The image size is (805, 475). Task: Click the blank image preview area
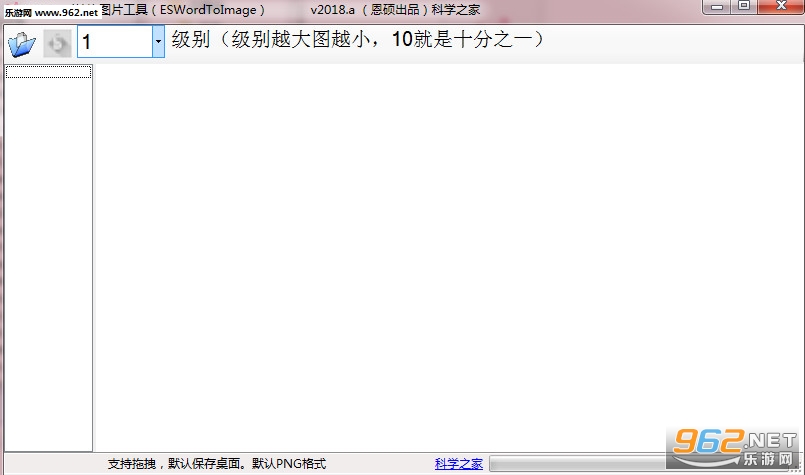point(448,257)
